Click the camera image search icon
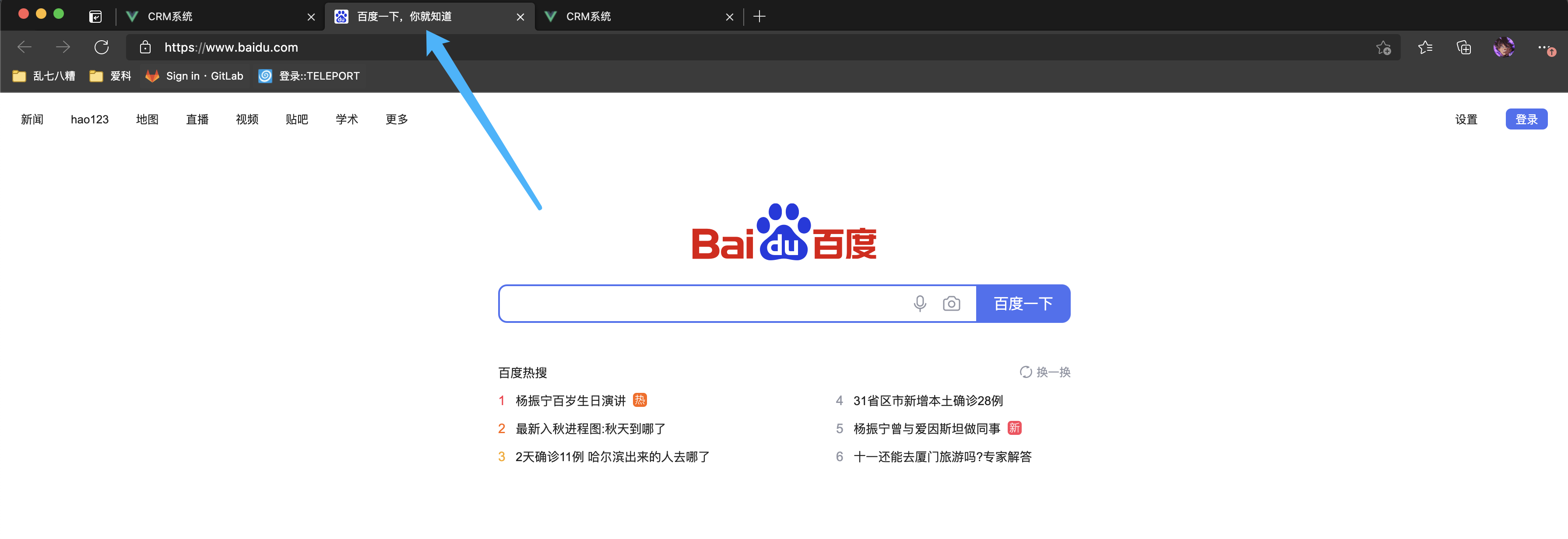 (951, 303)
